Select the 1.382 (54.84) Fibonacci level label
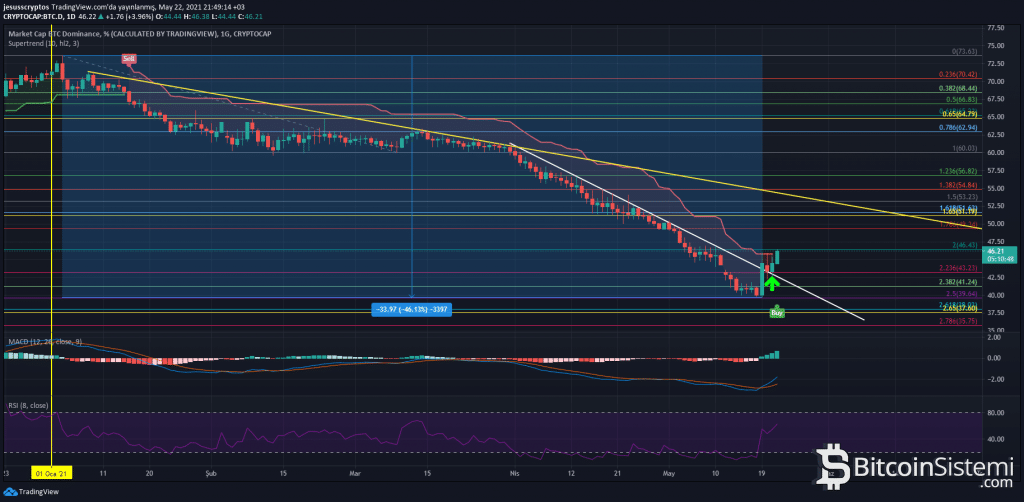The image size is (1024, 502). (x=957, y=185)
